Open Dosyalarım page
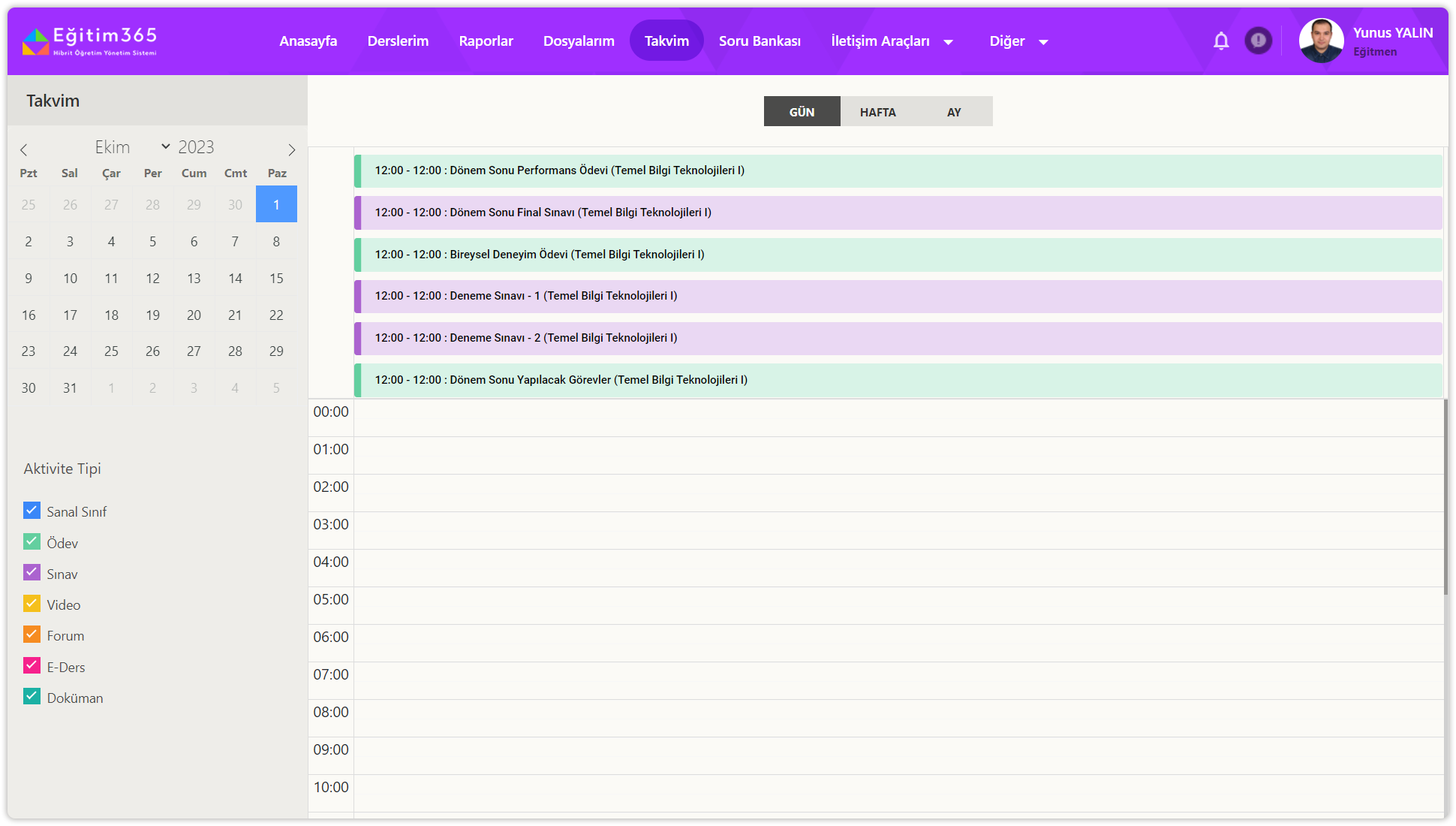 (x=579, y=41)
